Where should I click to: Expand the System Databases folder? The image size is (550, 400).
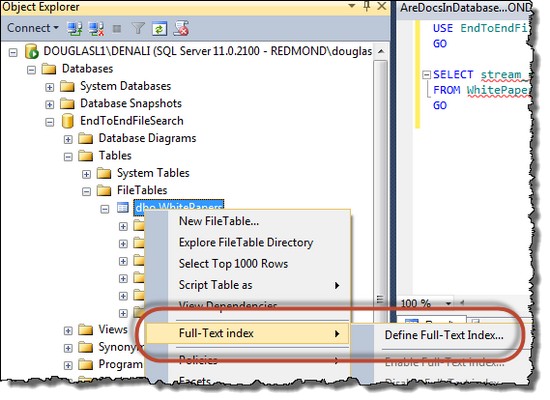pyautogui.click(x=49, y=87)
